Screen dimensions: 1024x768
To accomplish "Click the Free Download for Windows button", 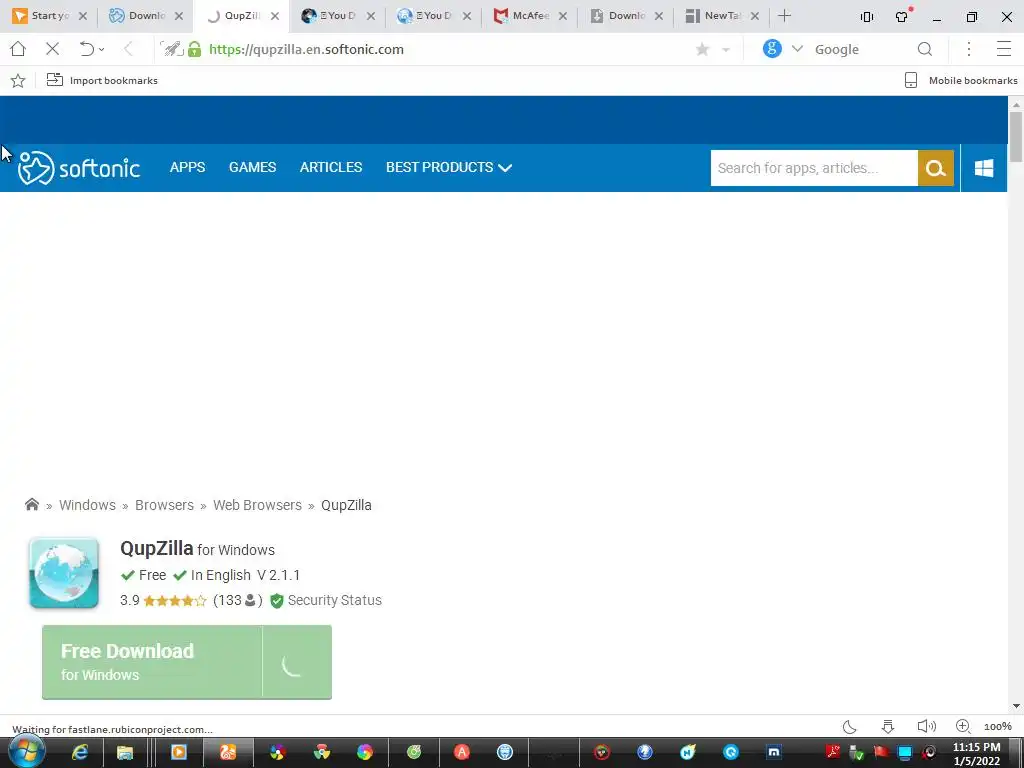I will pos(187,662).
